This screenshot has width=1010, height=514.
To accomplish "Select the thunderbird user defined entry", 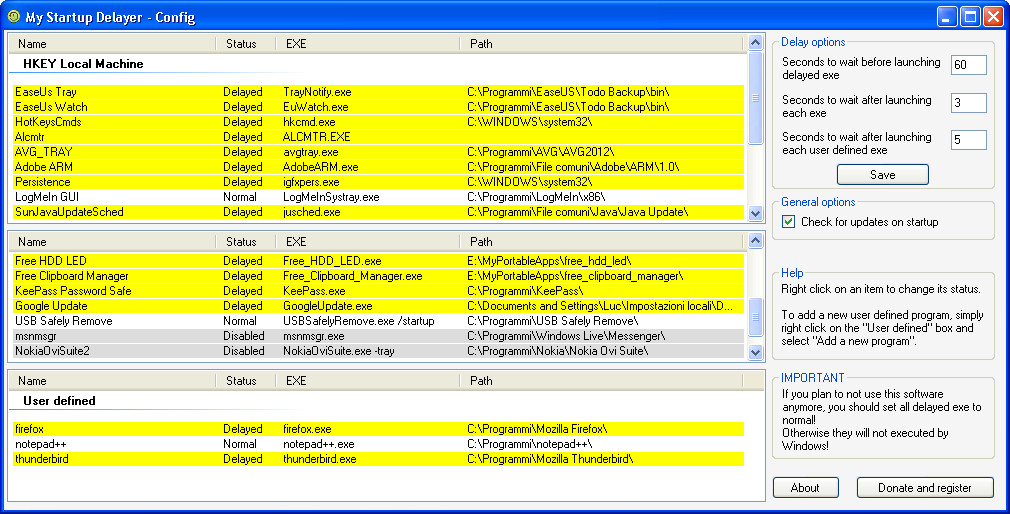I will coord(379,459).
